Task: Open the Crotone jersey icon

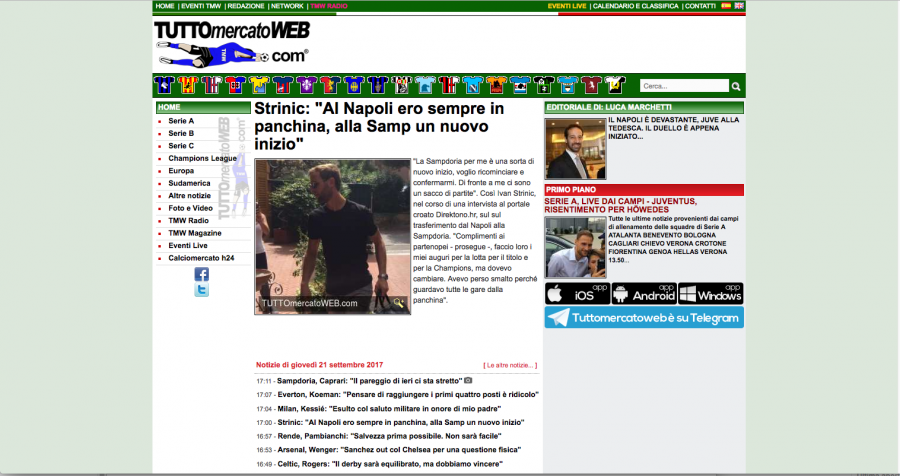Action: coord(283,85)
